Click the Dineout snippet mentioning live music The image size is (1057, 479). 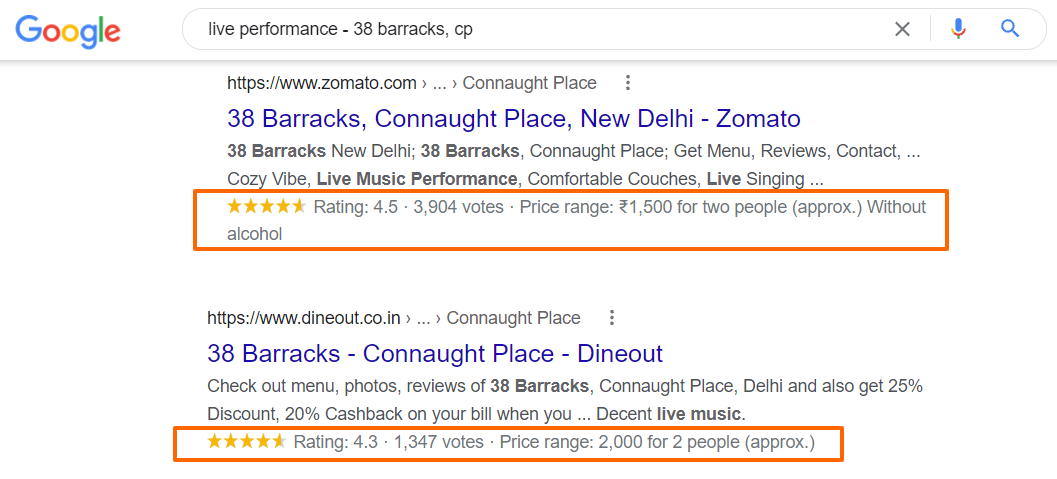pos(565,400)
